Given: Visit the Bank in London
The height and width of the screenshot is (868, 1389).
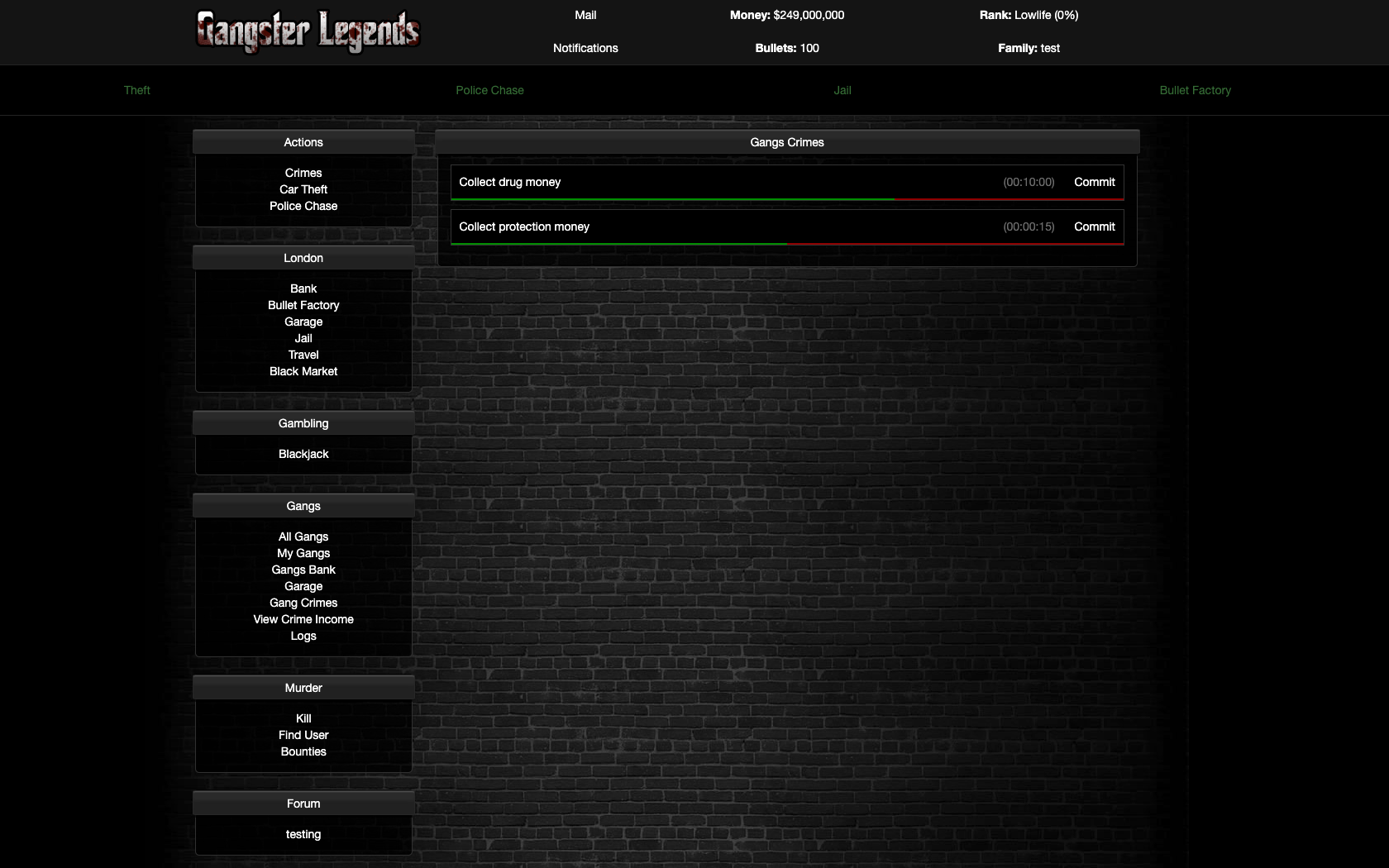Looking at the screenshot, I should click(303, 289).
